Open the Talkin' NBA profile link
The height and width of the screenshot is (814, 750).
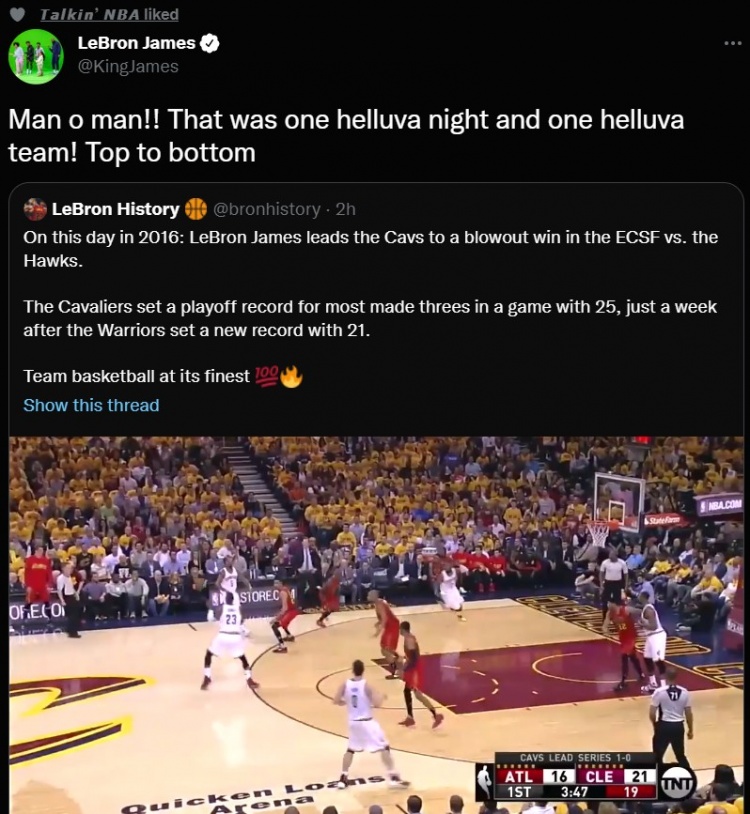click(x=90, y=15)
